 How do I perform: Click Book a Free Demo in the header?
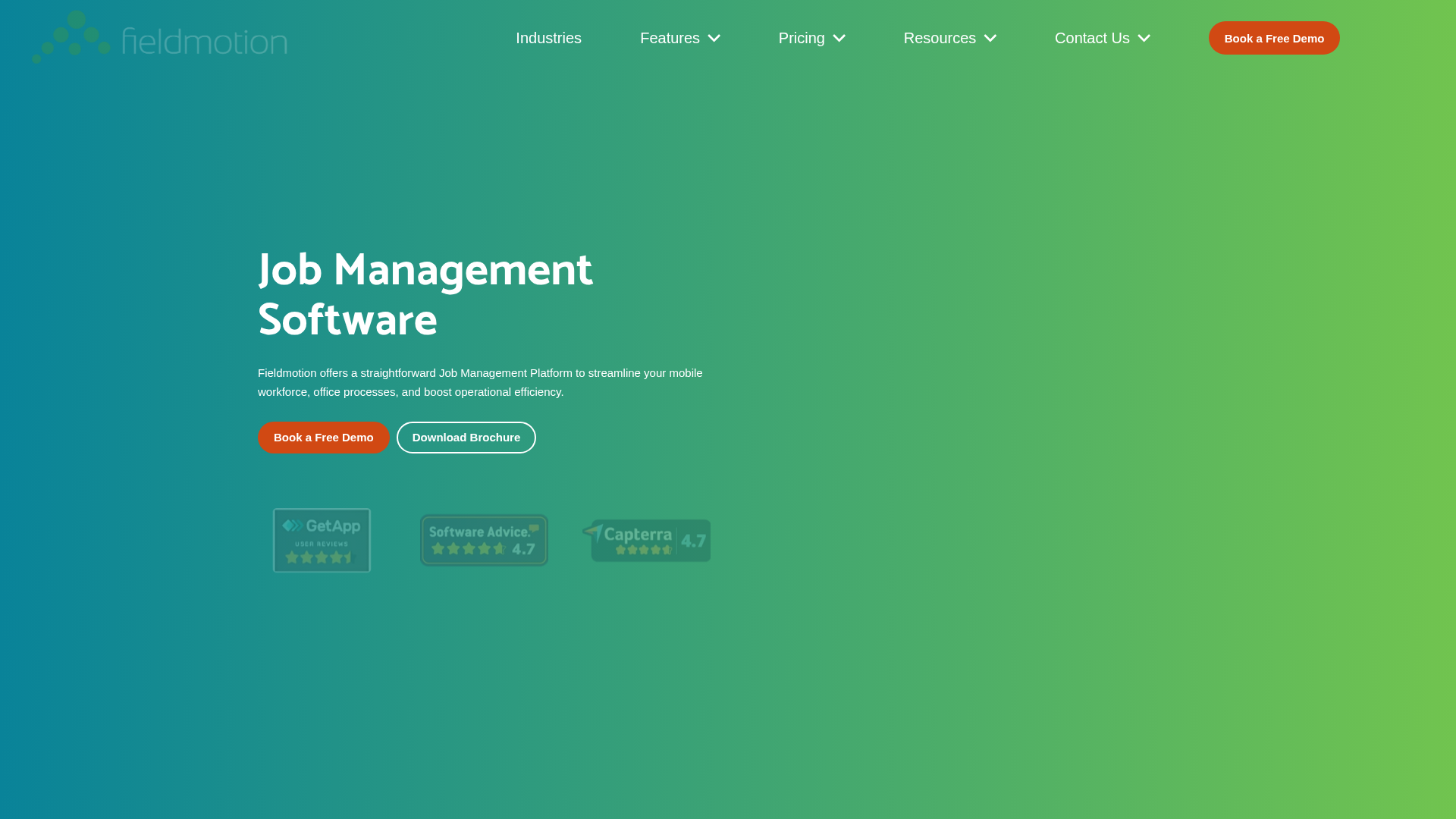pyautogui.click(x=1273, y=37)
